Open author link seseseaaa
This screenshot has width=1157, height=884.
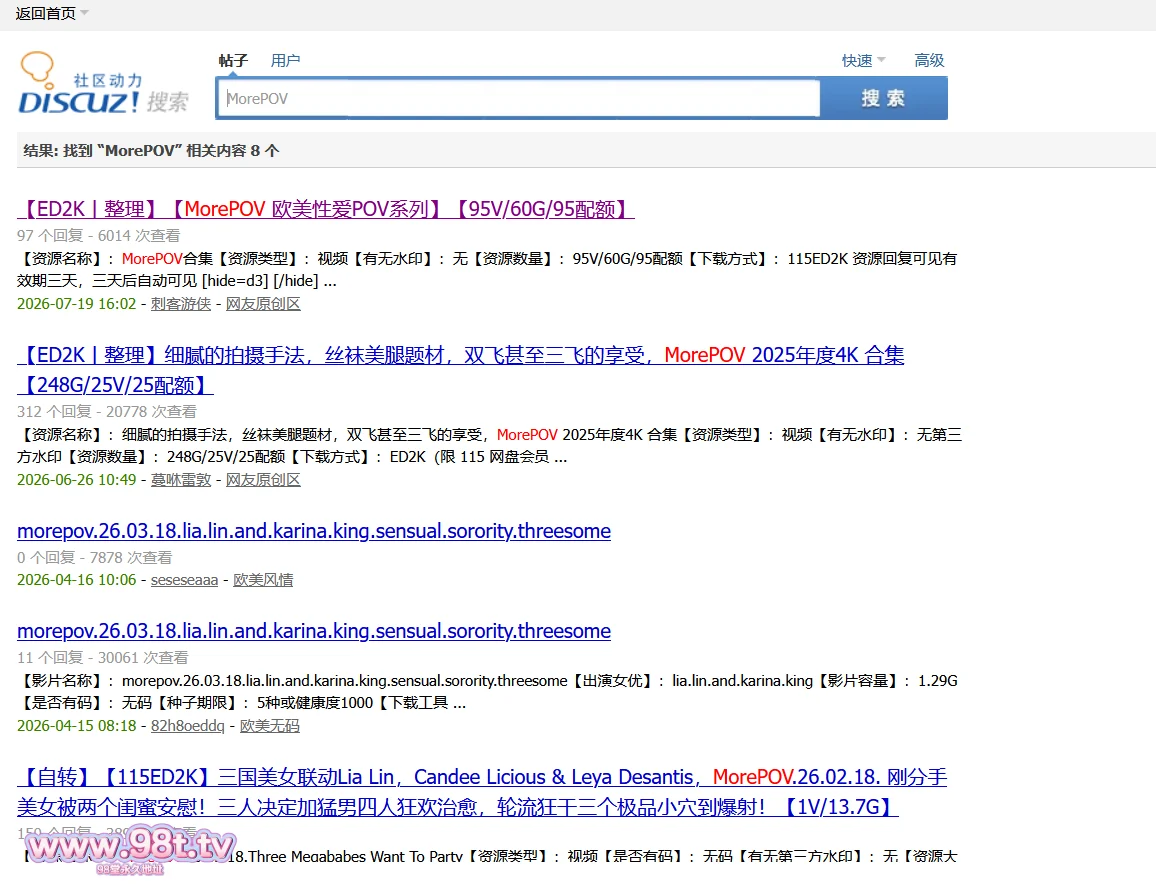pos(184,580)
